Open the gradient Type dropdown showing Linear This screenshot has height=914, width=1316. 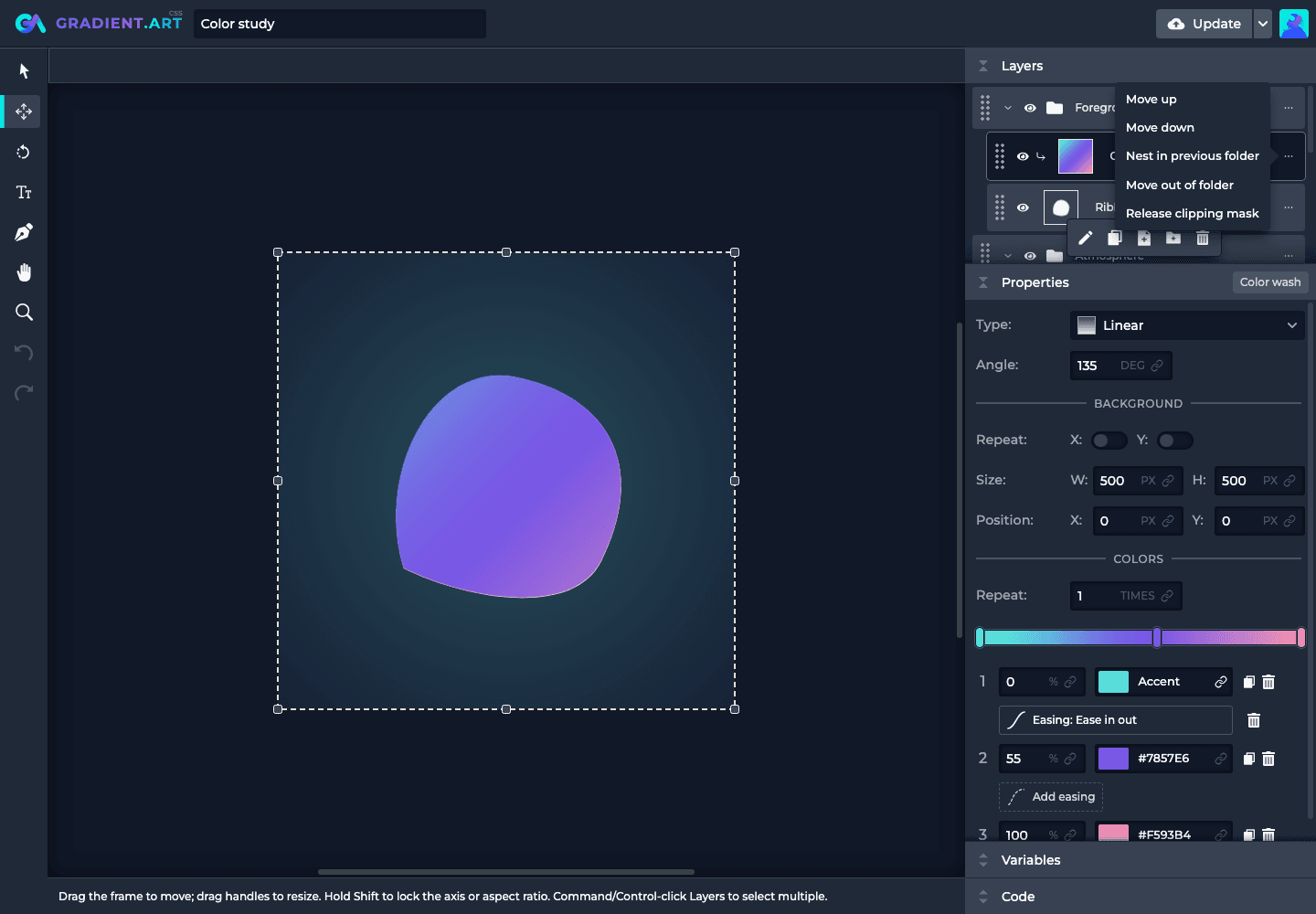(x=1187, y=325)
